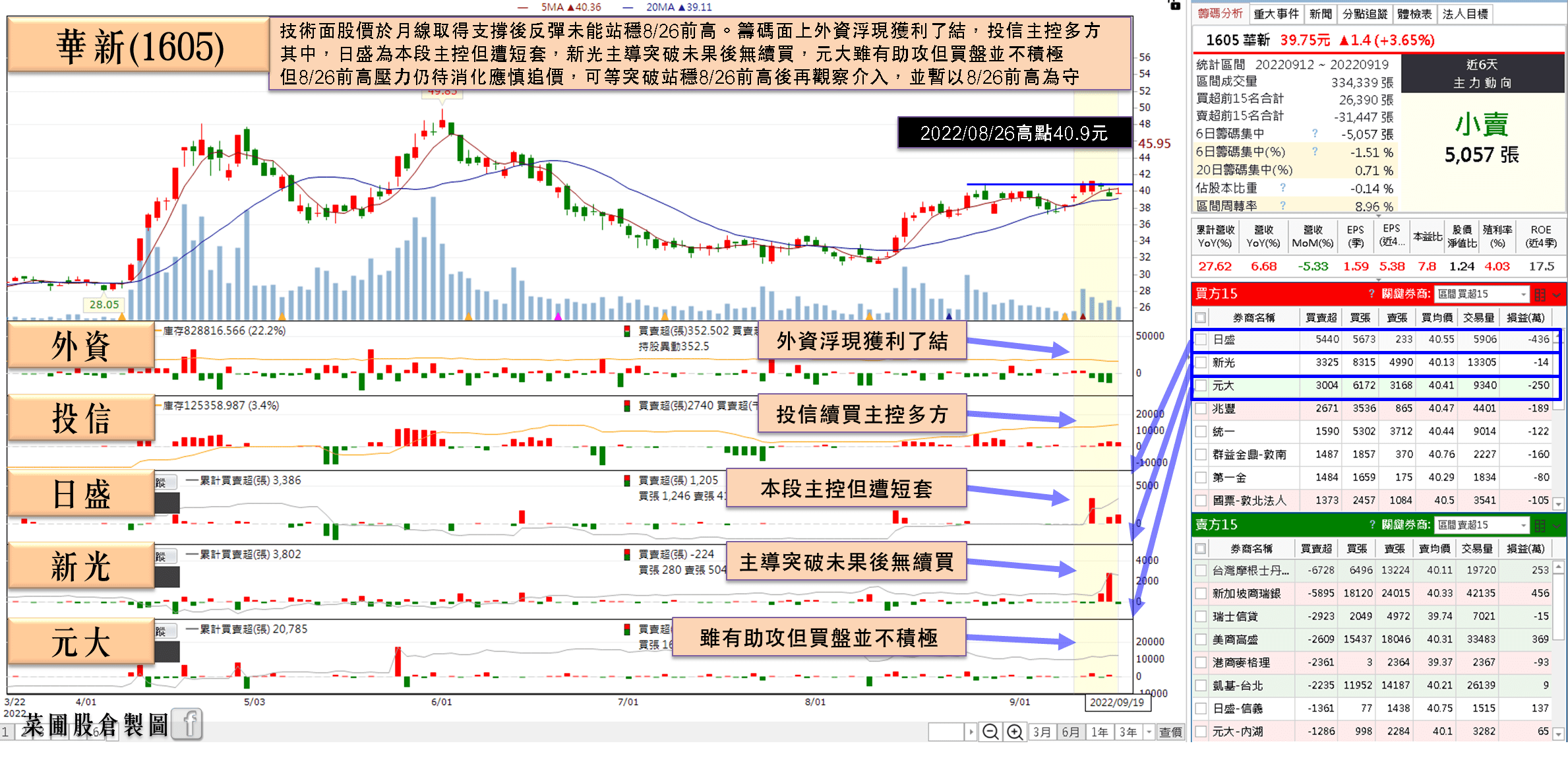Open the 體檢表 tab
Image resolution: width=1568 pixels, height=760 pixels.
[1414, 14]
